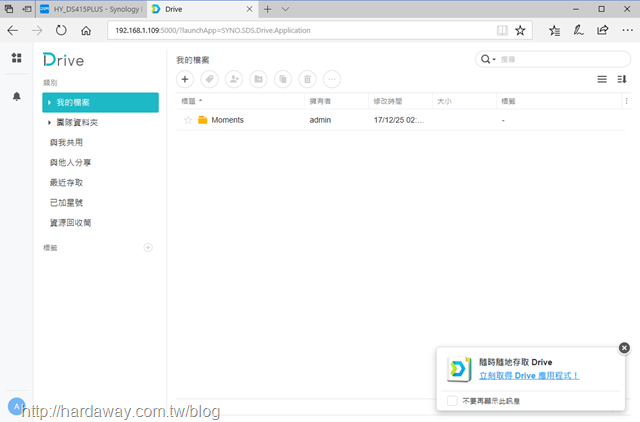
Task: Refresh the browser page
Action: click(61, 30)
